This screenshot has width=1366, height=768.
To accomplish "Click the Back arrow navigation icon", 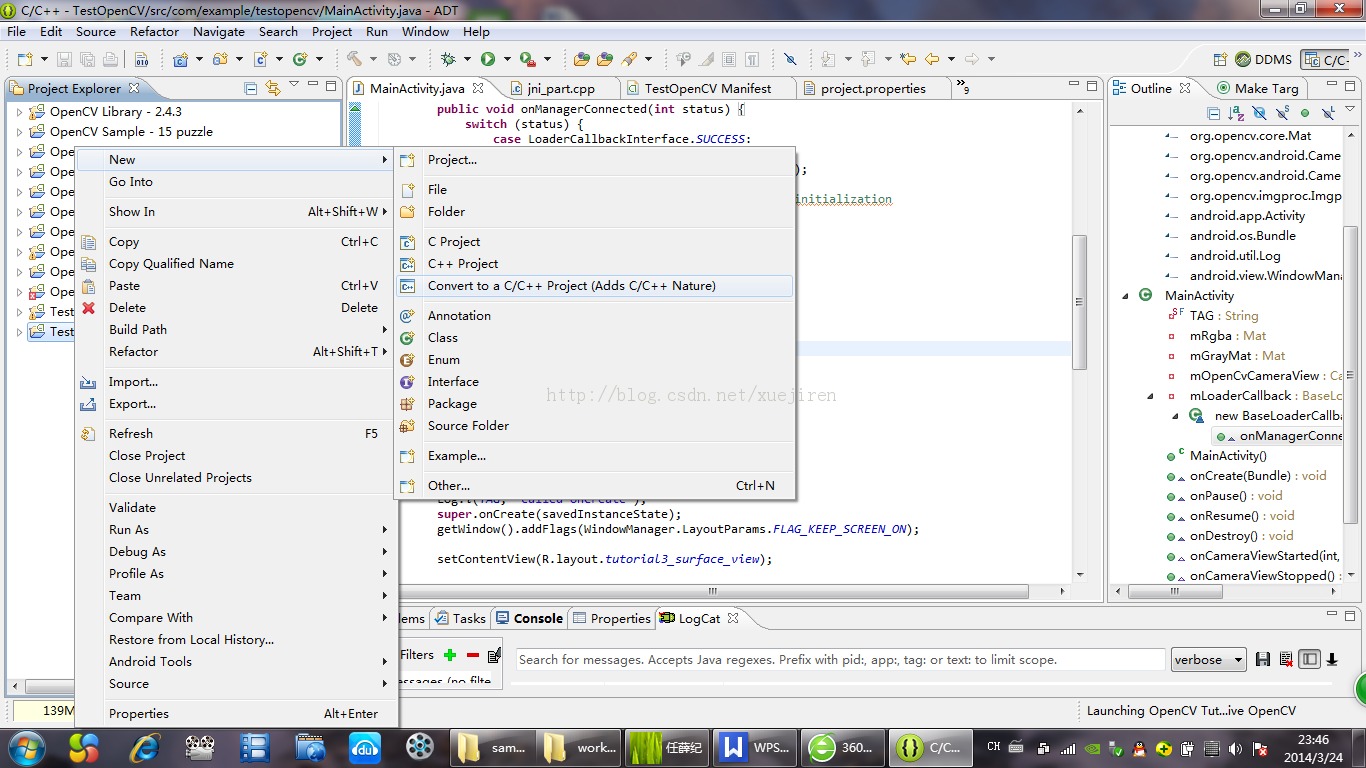I will click(932, 59).
